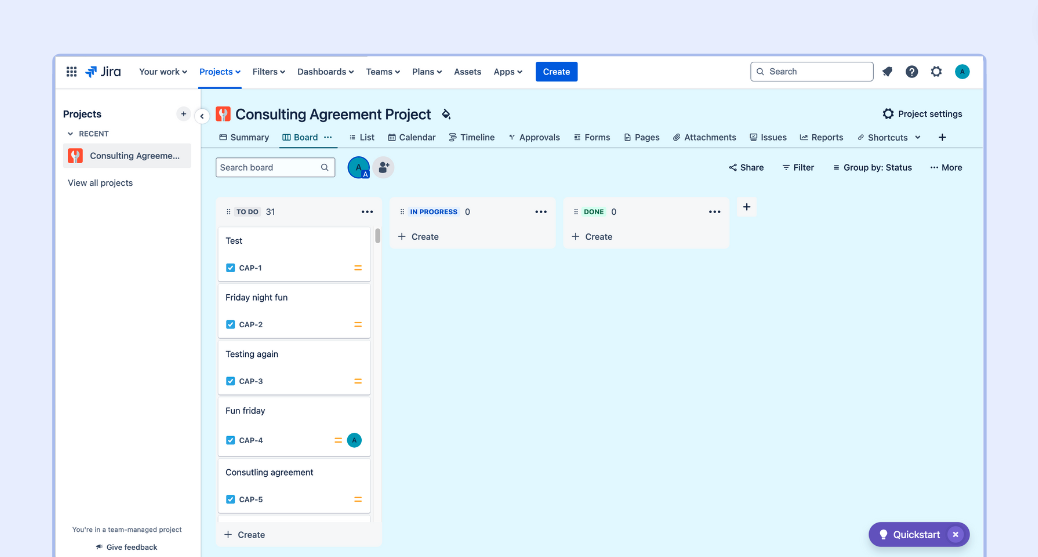The height and width of the screenshot is (557, 1038).
Task: Switch to the Timeline tab
Action: (x=471, y=138)
